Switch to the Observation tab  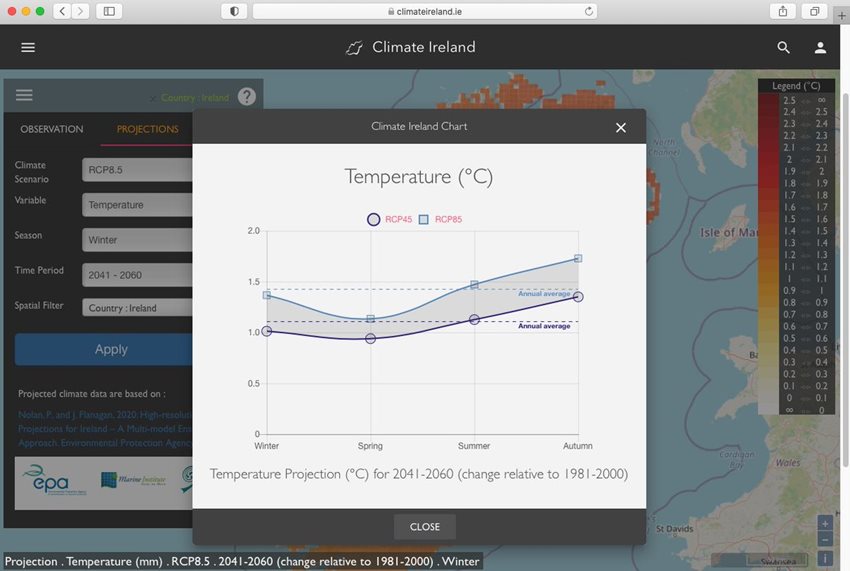click(52, 129)
